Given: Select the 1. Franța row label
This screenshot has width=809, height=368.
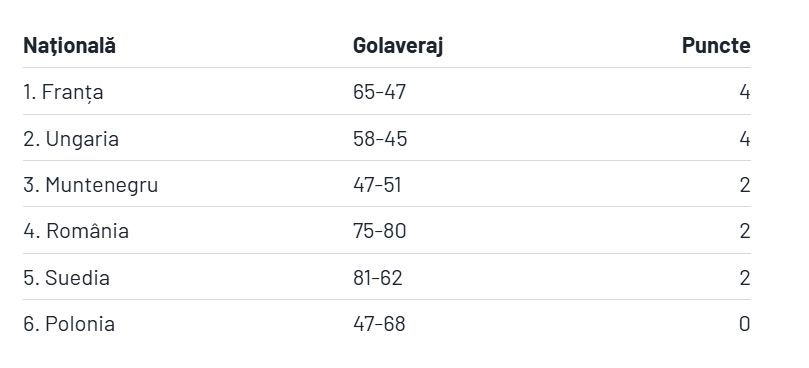Looking at the screenshot, I should (63, 92).
